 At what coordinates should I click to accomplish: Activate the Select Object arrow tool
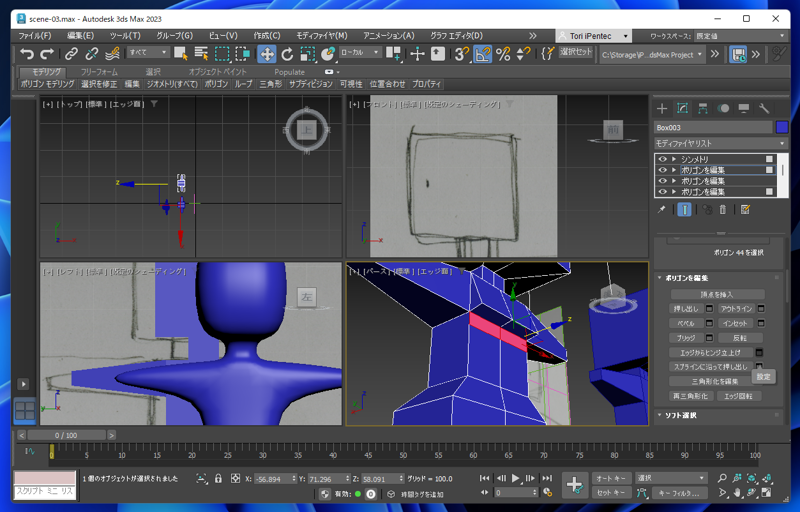(181, 54)
